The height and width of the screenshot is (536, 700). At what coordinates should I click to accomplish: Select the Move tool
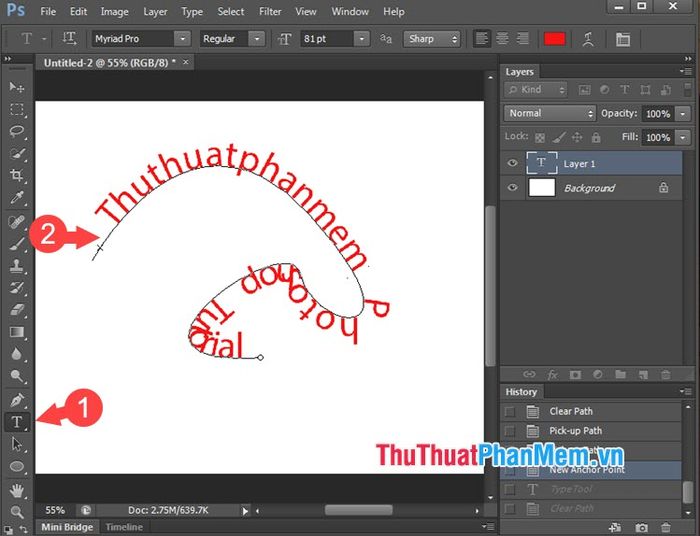(x=17, y=87)
